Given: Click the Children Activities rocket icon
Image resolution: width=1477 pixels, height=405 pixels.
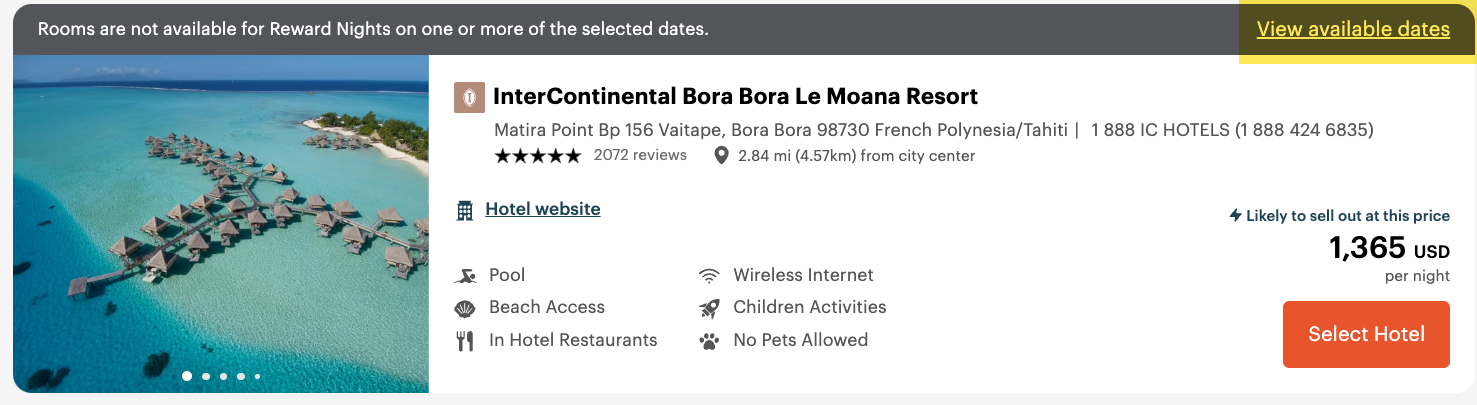Looking at the screenshot, I should (x=709, y=308).
